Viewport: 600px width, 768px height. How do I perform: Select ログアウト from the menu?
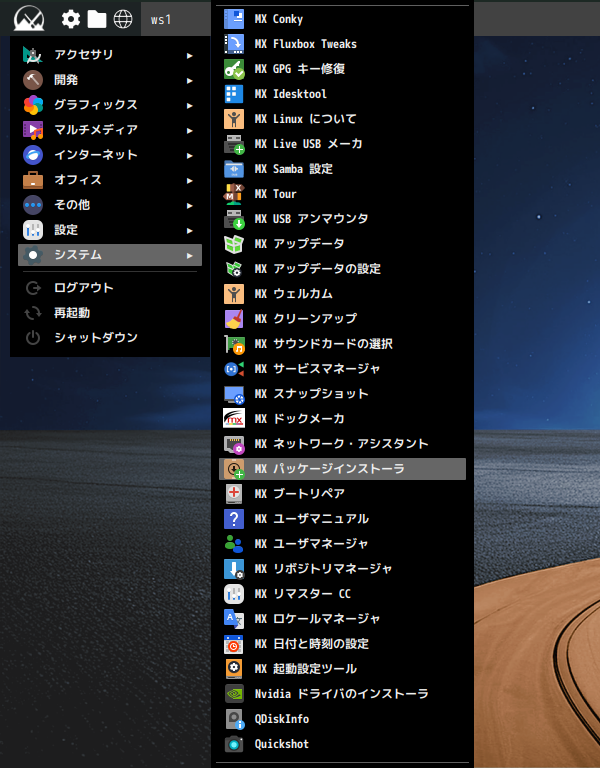click(x=110, y=288)
